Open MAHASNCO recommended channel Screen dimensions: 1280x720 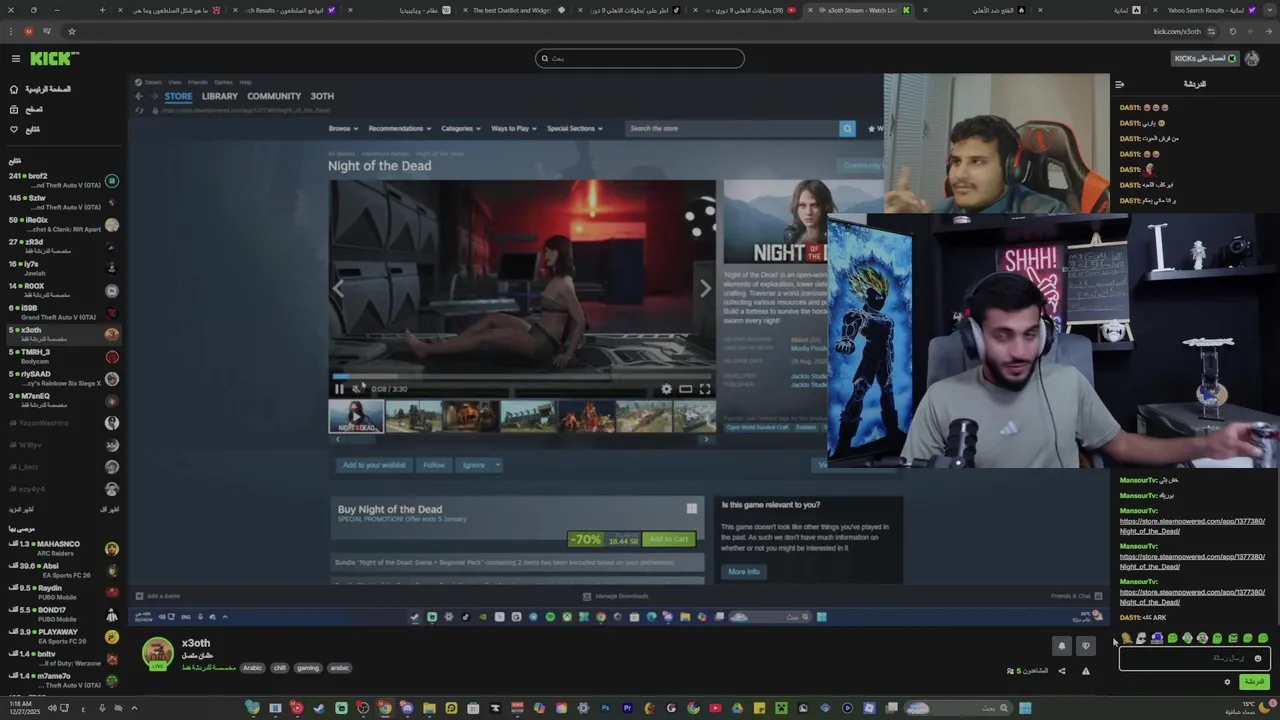(63, 549)
